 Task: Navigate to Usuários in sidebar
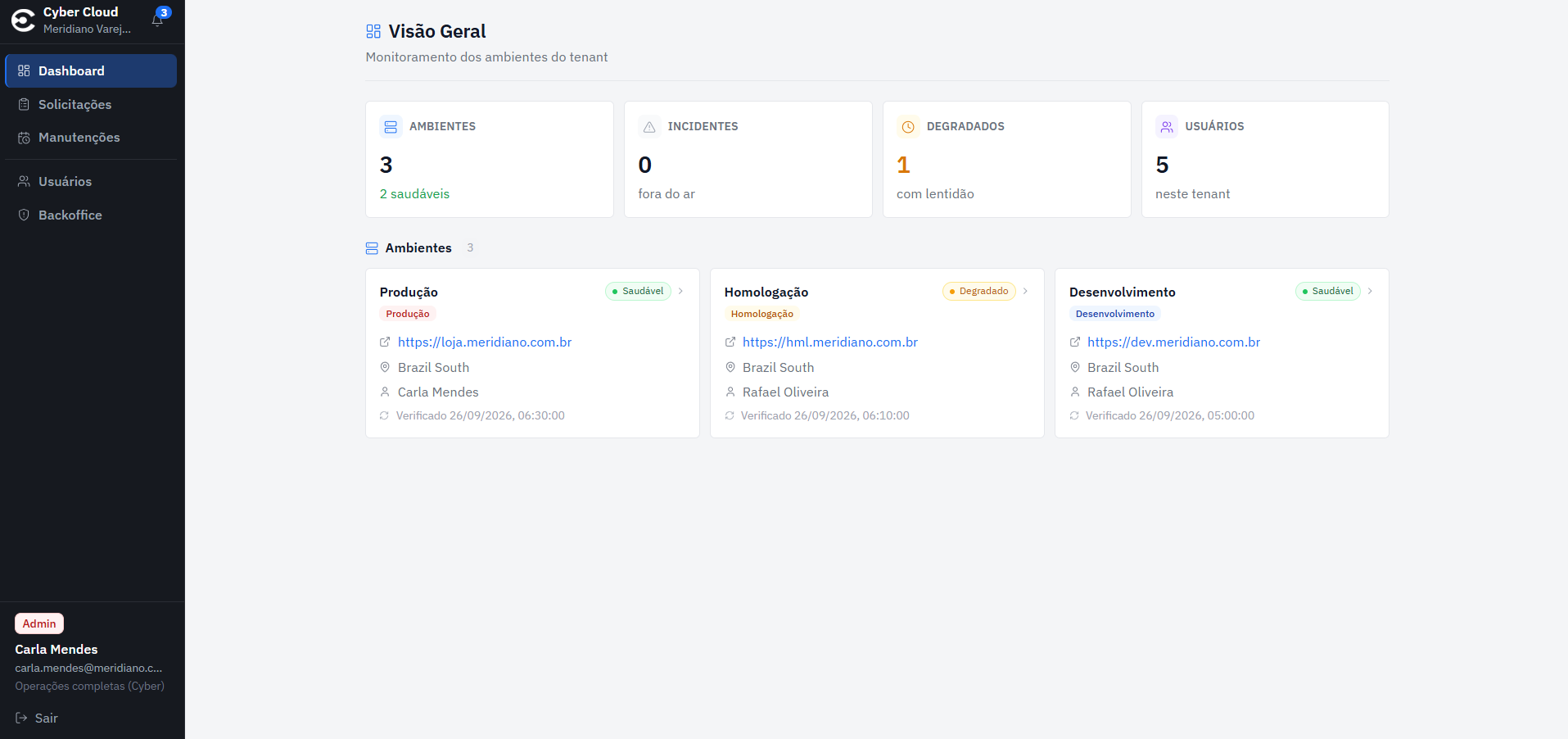(91, 181)
